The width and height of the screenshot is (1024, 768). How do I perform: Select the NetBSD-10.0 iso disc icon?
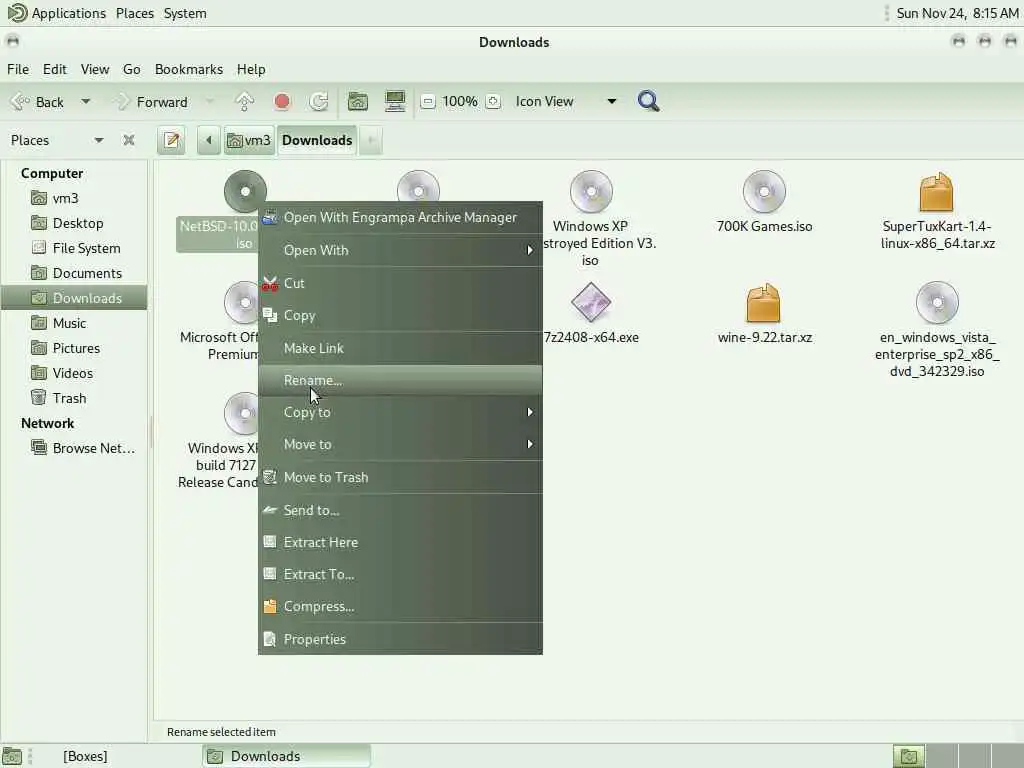click(x=245, y=191)
